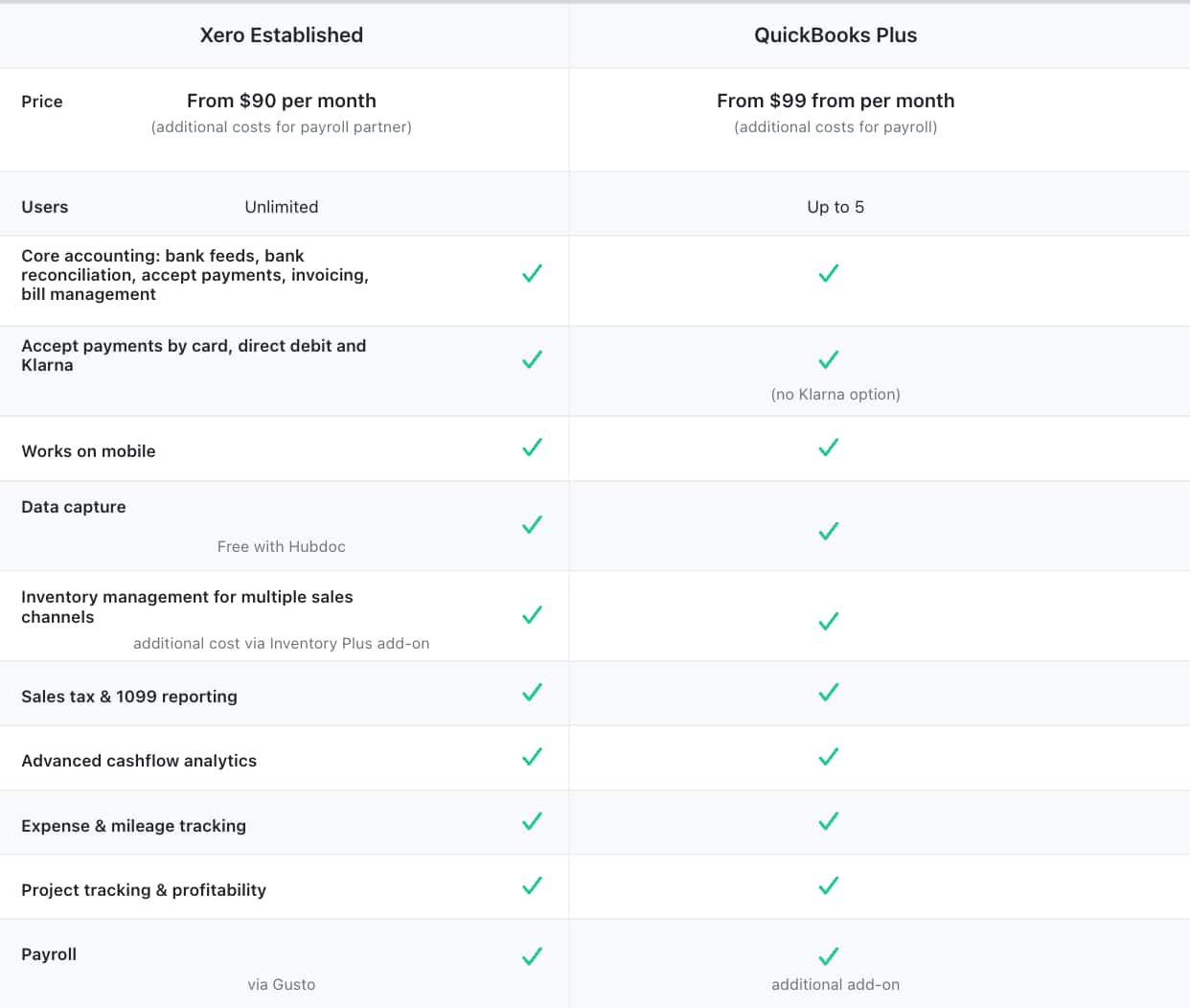The image size is (1190, 1008).
Task: Click Xero's Core accounting green checkmark
Action: pyautogui.click(x=532, y=274)
